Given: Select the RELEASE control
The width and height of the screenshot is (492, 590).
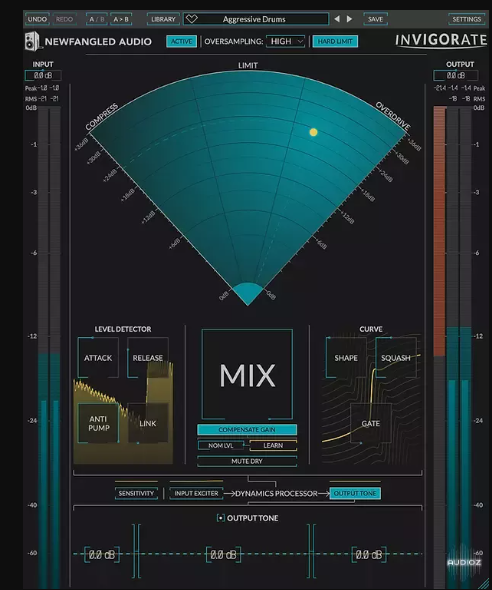Looking at the screenshot, I should (147, 357).
